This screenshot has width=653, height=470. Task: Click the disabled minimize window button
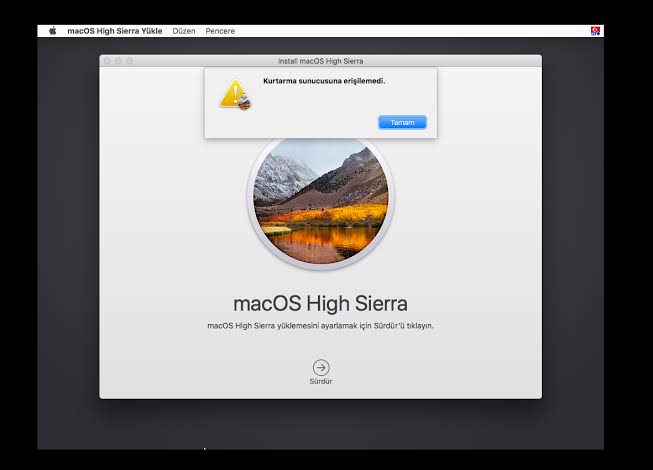pyautogui.click(x=118, y=61)
